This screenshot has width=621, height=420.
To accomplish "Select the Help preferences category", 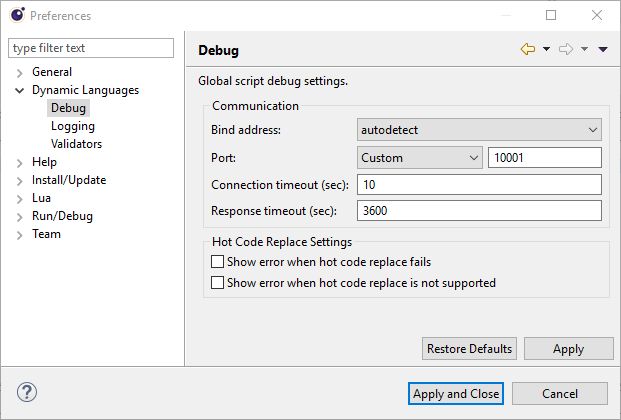I will [x=44, y=162].
